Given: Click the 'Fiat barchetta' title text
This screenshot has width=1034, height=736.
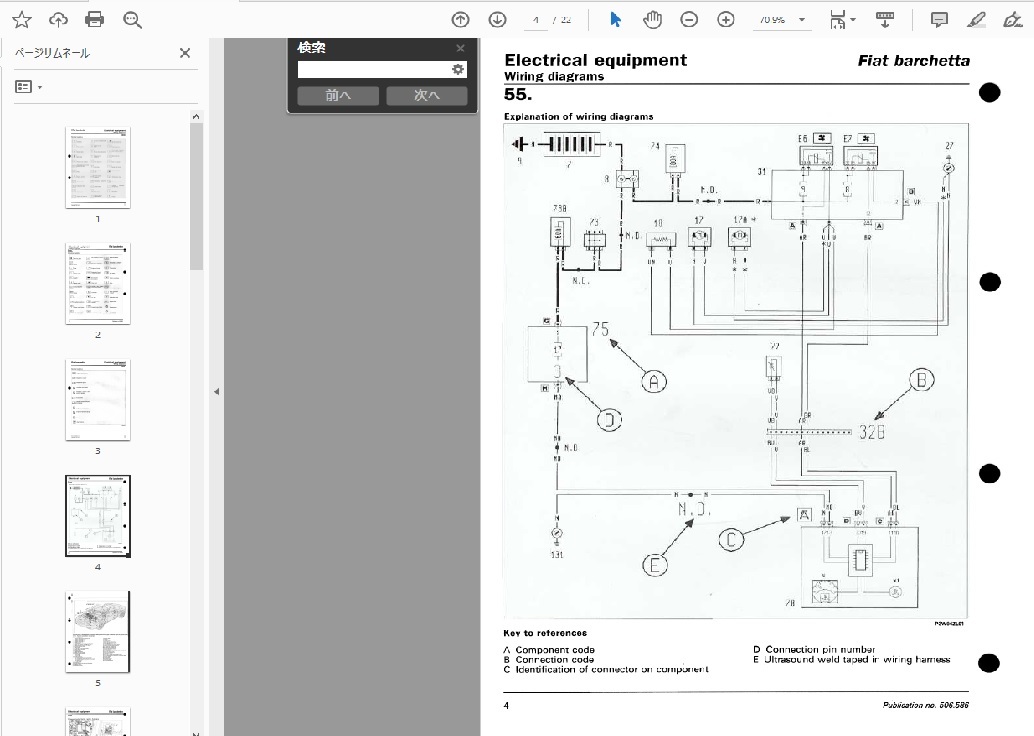Looking at the screenshot, I should 913,61.
